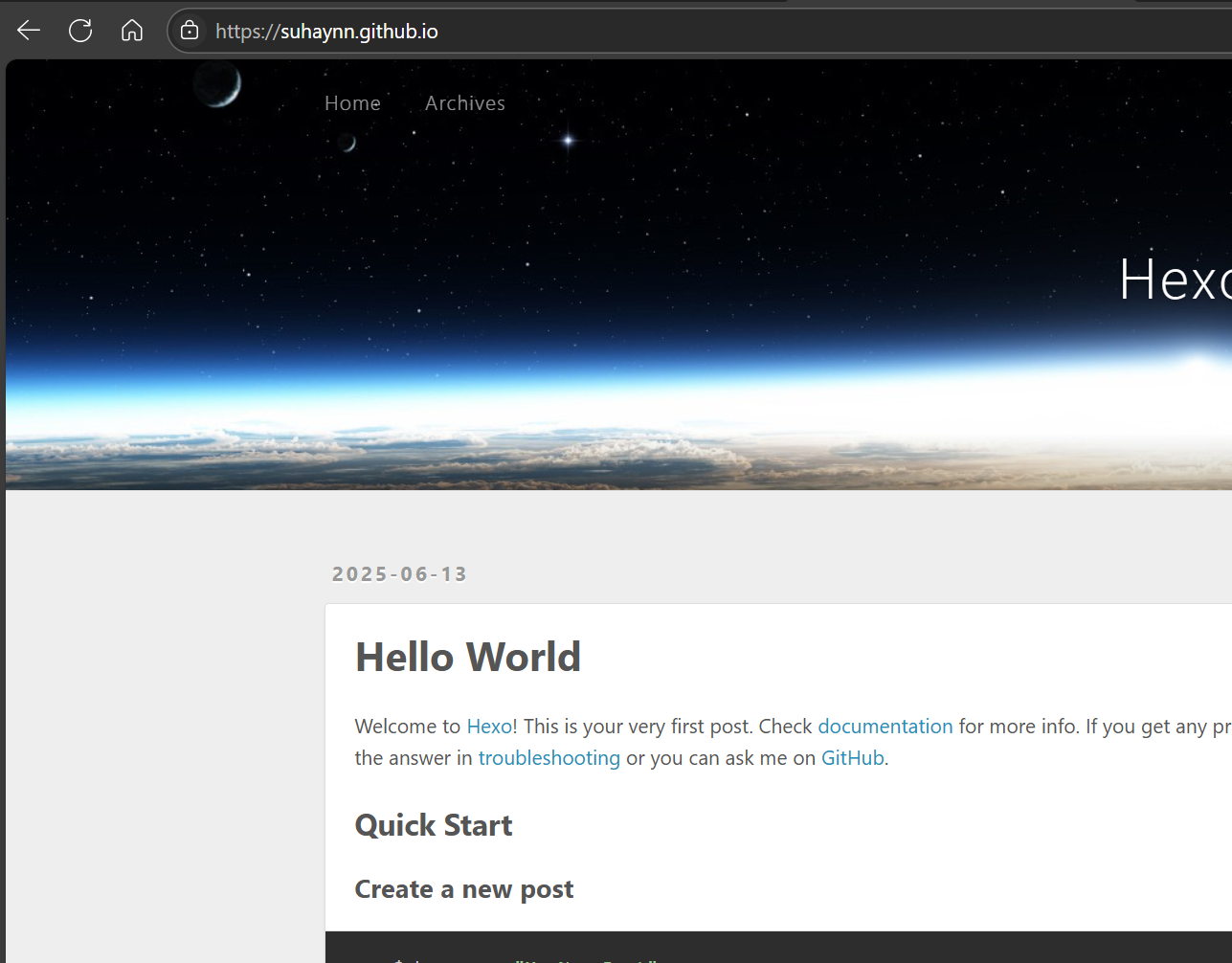Focus the address bar showing suhaynn.github.io
The width and height of the screenshot is (1232, 963).
pos(574,32)
